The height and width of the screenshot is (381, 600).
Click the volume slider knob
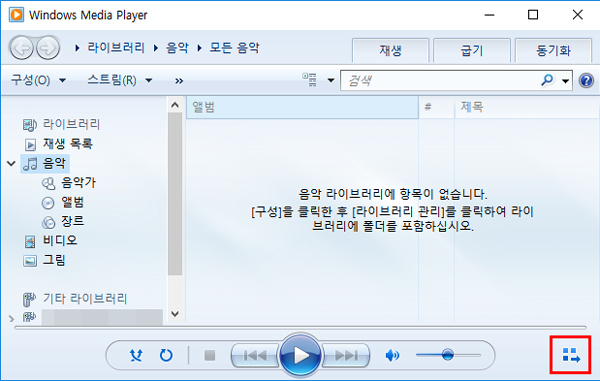[447, 355]
